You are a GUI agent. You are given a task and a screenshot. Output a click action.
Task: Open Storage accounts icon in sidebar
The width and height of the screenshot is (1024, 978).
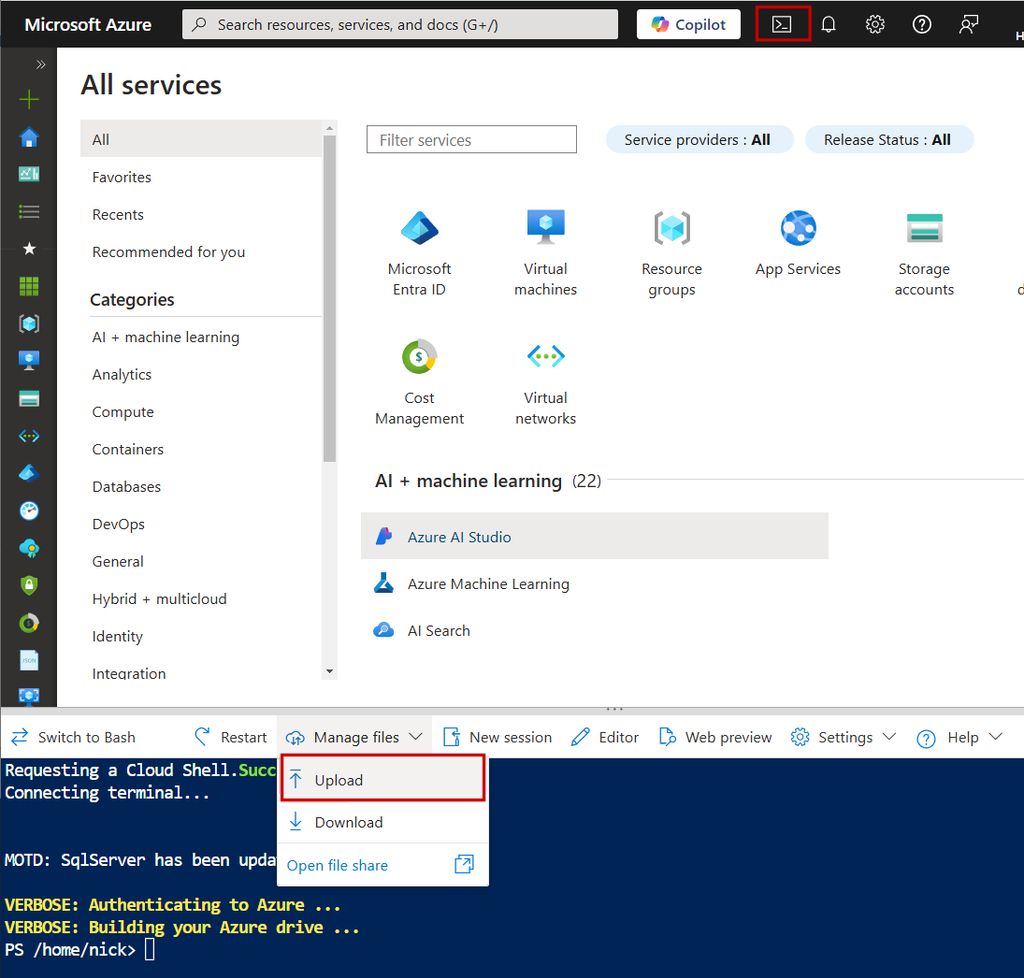tap(29, 398)
